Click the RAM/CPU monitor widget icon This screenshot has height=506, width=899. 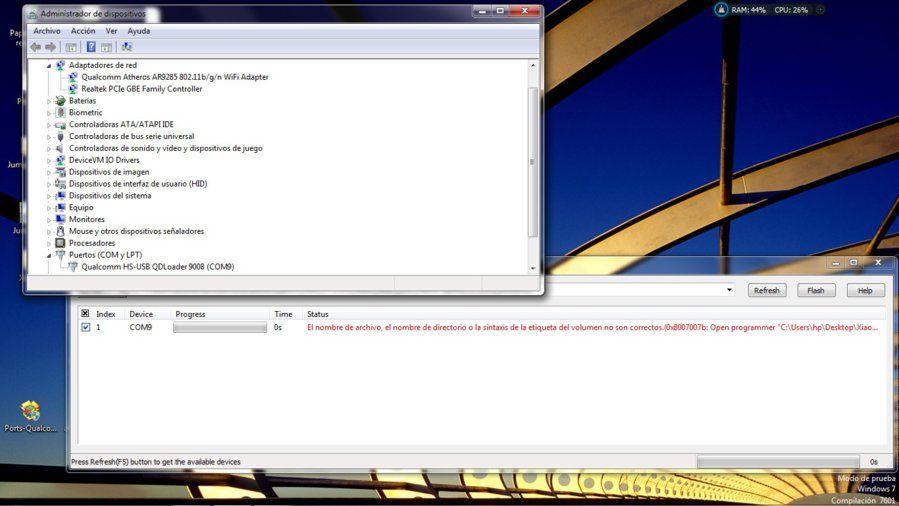click(721, 9)
